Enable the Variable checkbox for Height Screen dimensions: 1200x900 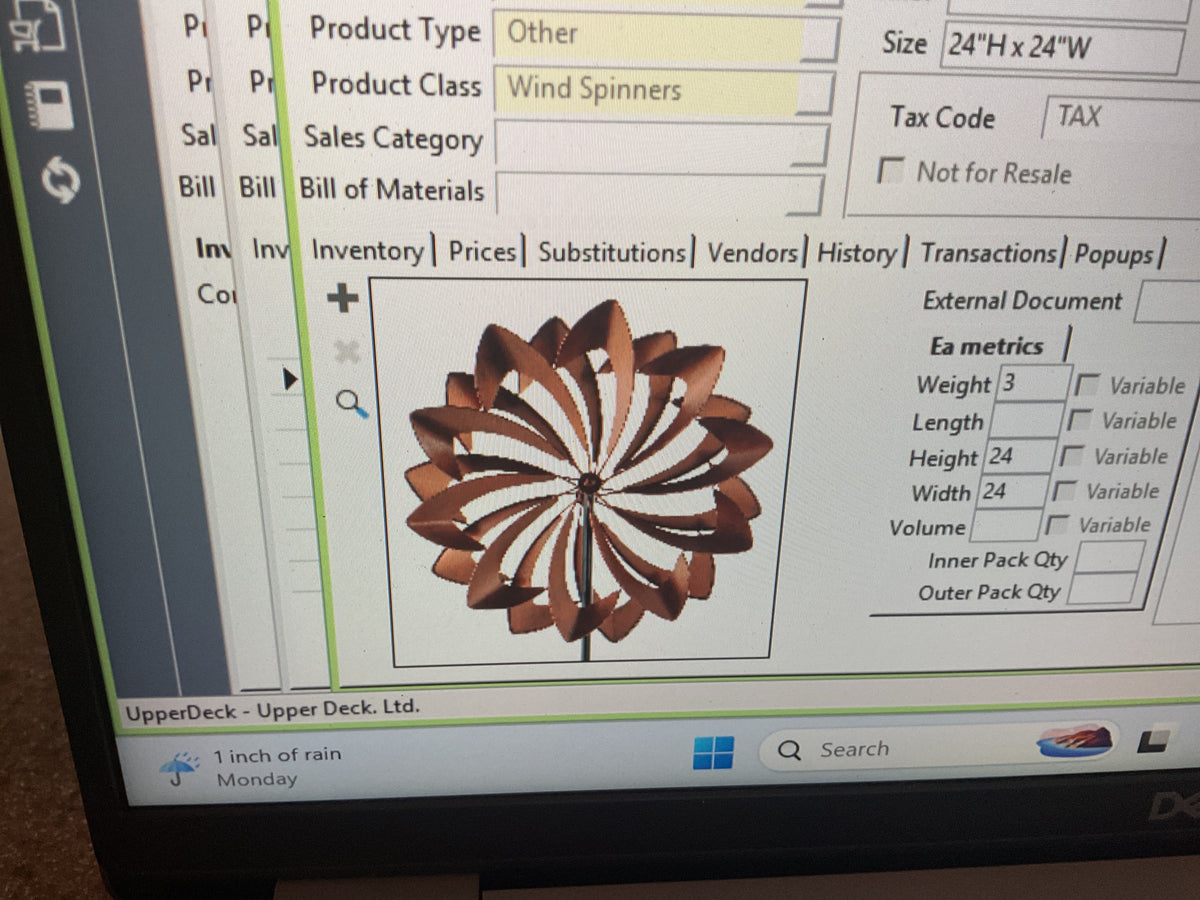coord(1071,457)
